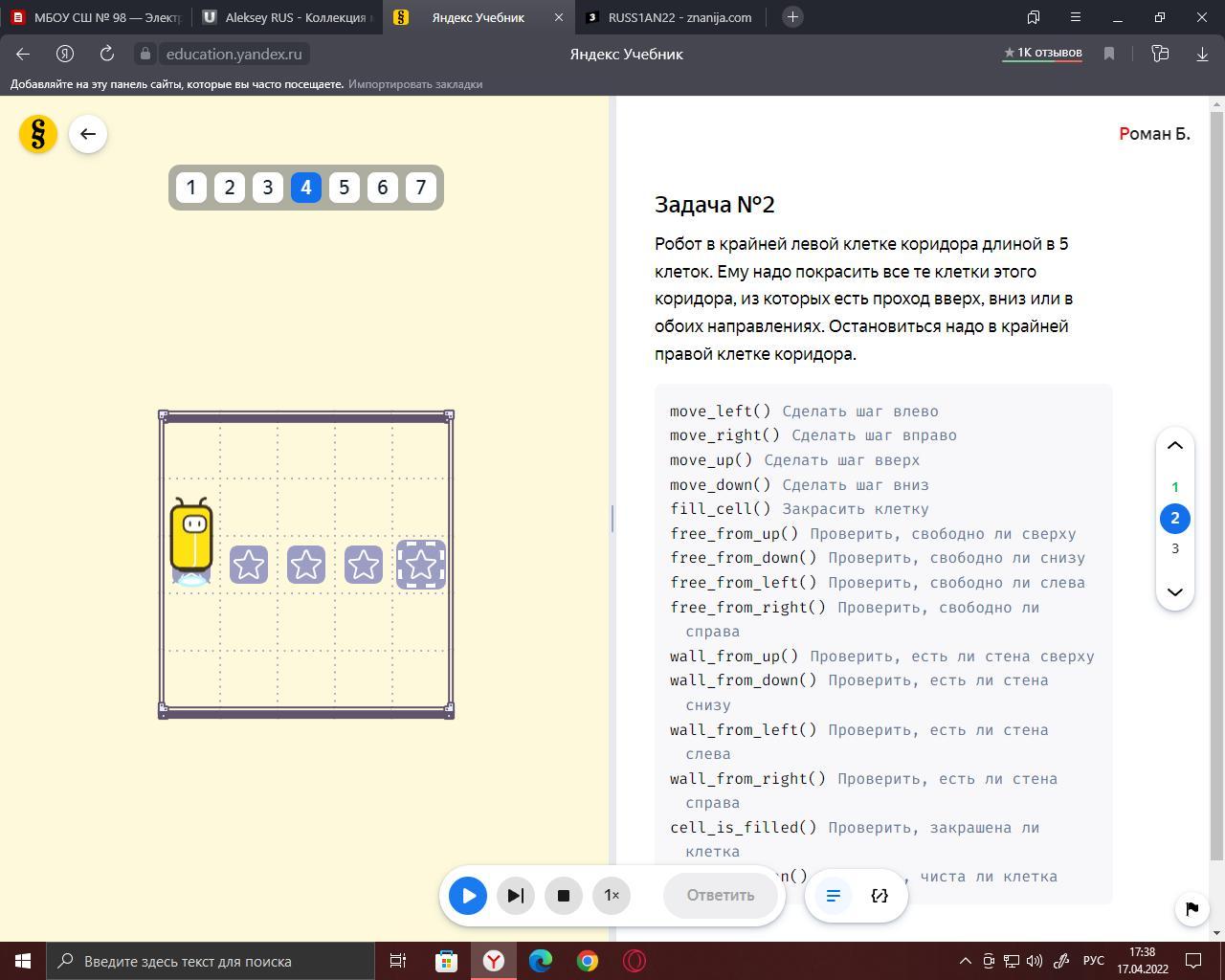Submit with the Ответить button
The width and height of the screenshot is (1225, 980).
721,896
